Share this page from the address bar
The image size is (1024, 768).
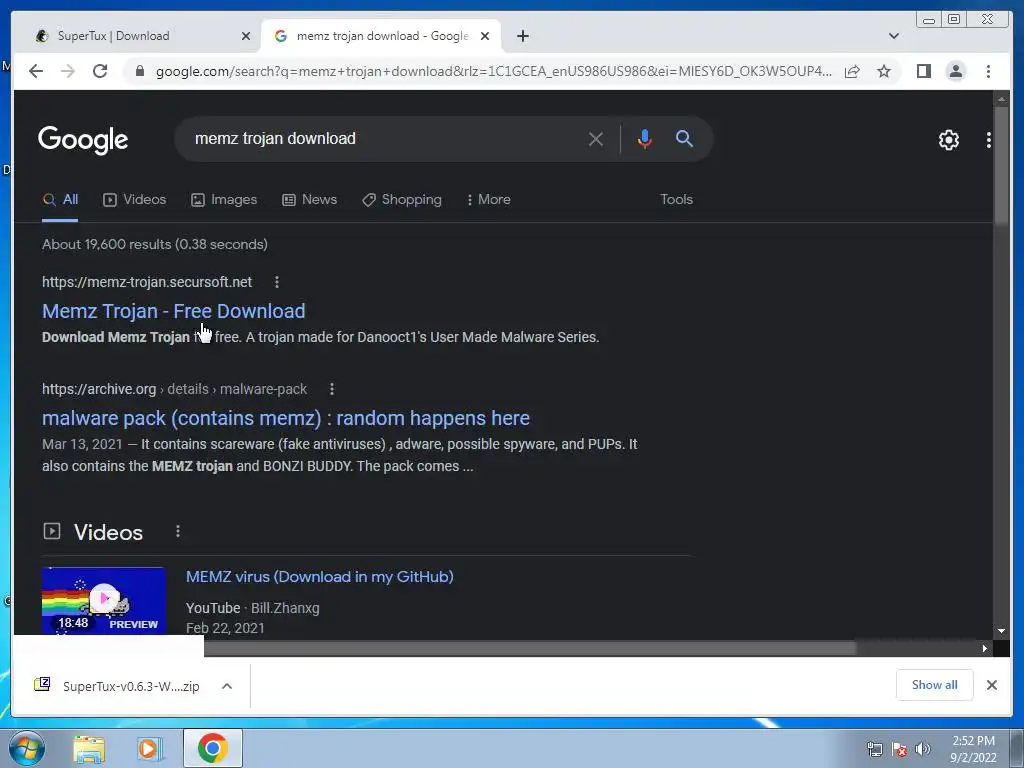[x=852, y=71]
